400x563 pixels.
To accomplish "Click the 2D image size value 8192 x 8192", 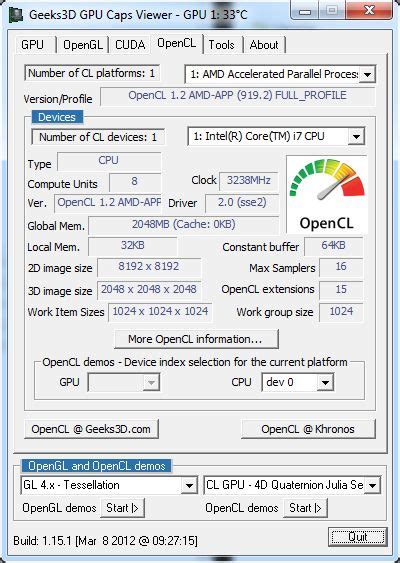I will [x=149, y=267].
